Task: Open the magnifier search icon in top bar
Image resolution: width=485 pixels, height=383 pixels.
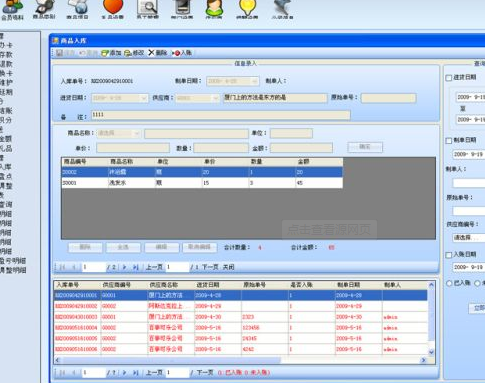Action: (148, 7)
